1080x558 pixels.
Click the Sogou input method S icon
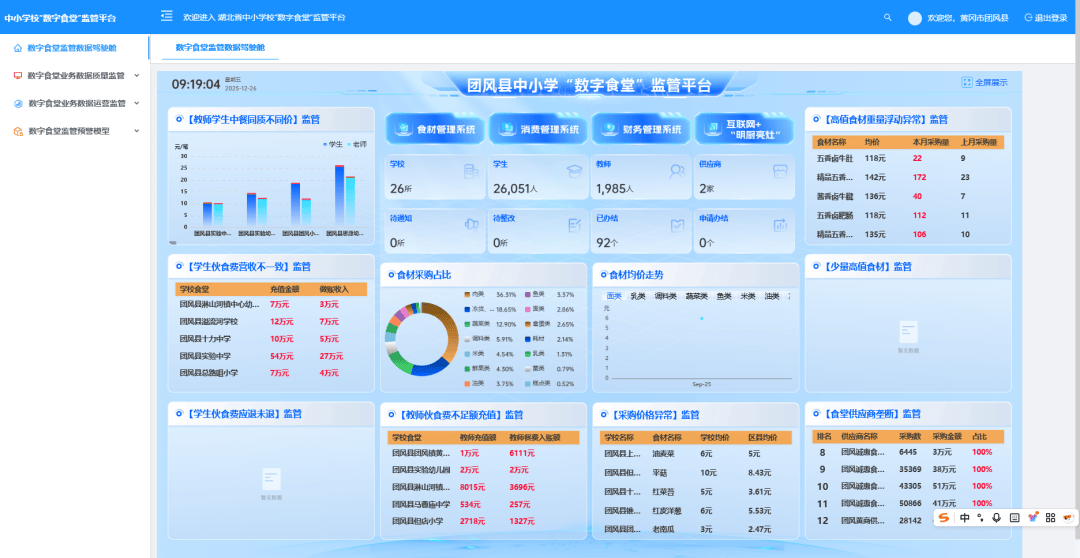click(x=944, y=517)
